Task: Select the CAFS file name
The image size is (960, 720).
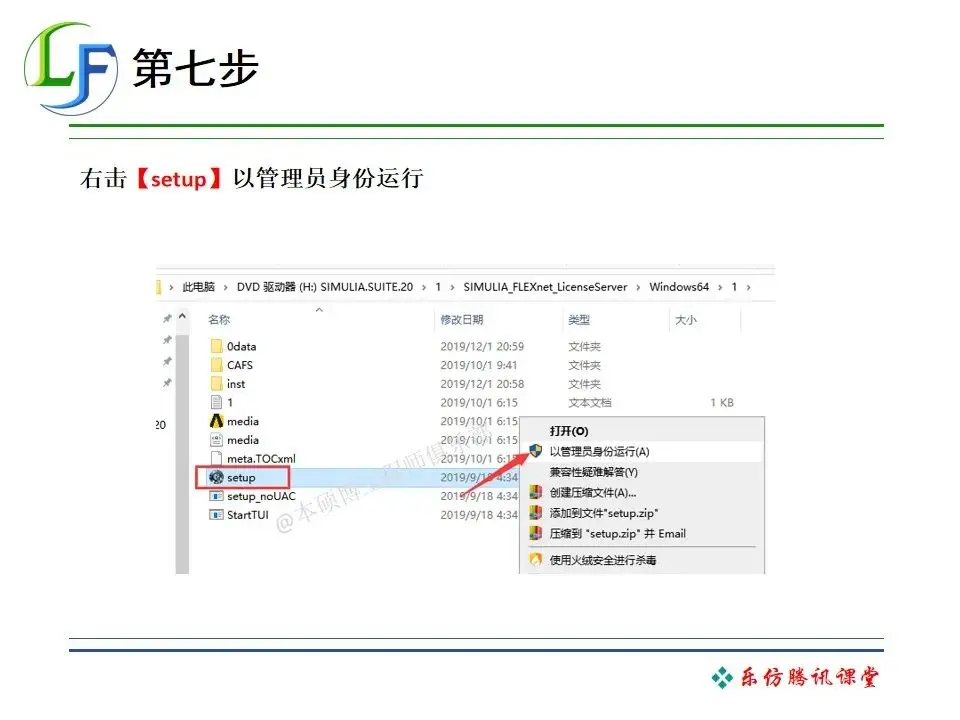Action: pos(239,365)
